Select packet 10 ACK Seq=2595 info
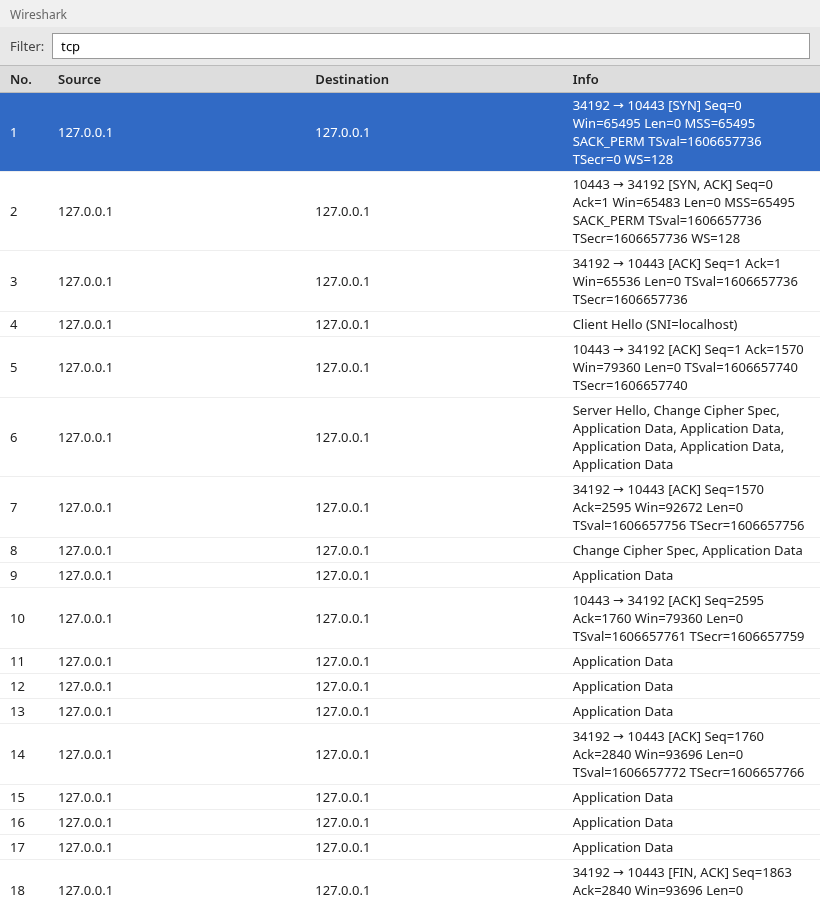Image resolution: width=820 pixels, height=900 pixels. click(410, 618)
